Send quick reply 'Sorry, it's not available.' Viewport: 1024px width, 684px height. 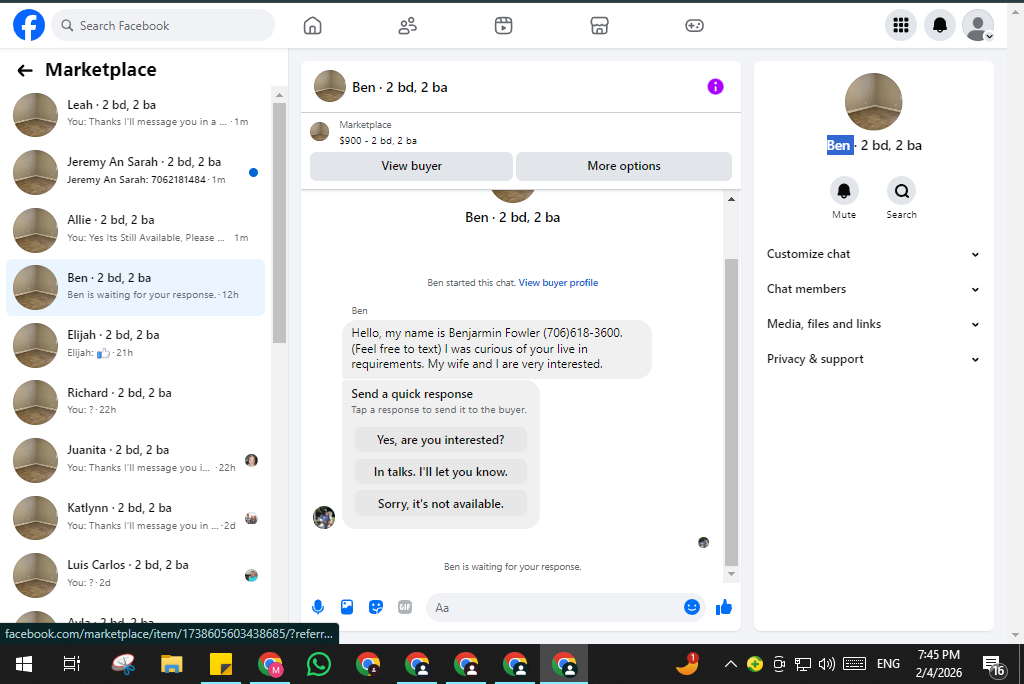point(441,504)
